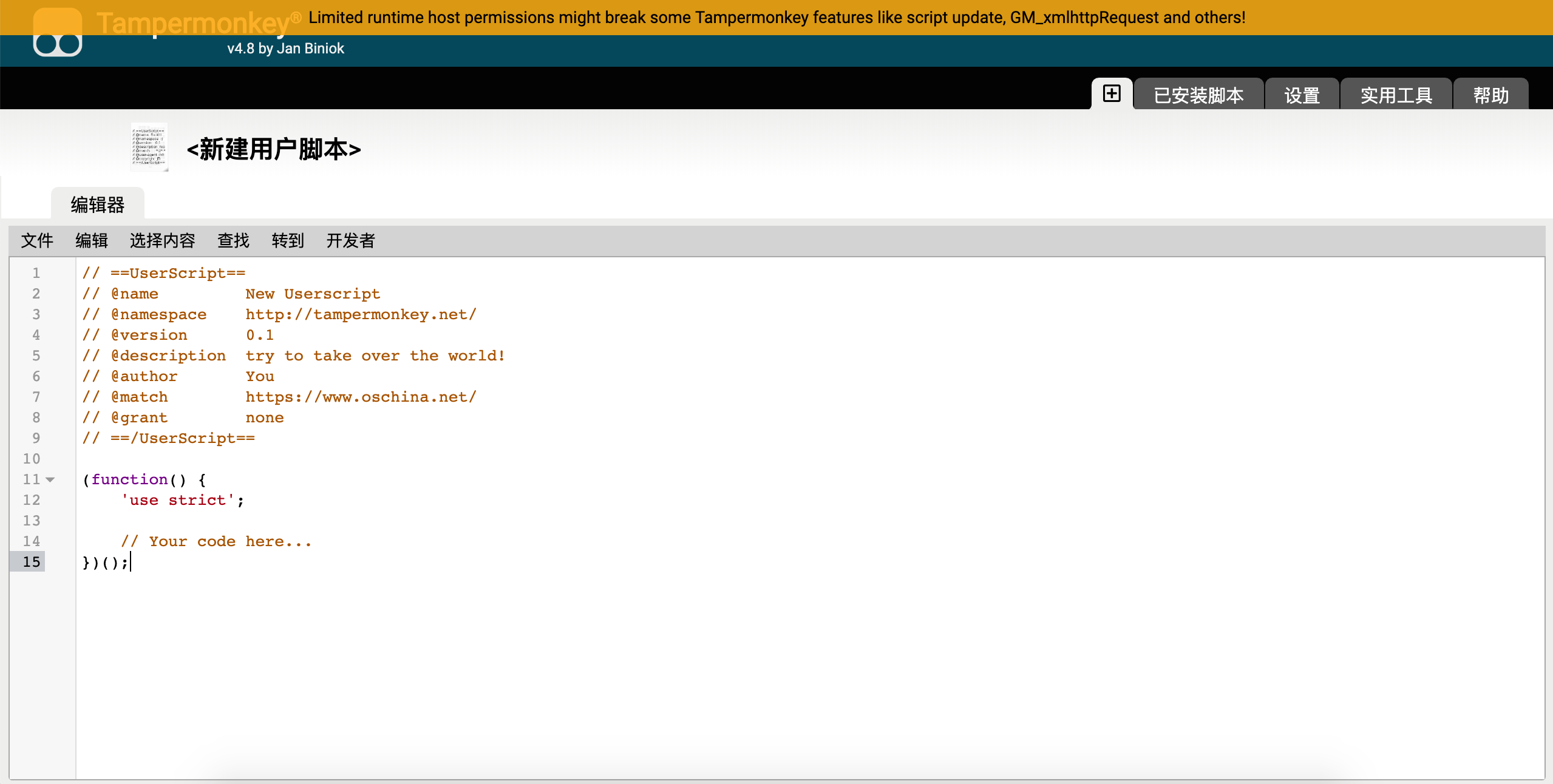Click the '// Your code here...' comment
The width and height of the screenshot is (1553, 784).
point(216,541)
